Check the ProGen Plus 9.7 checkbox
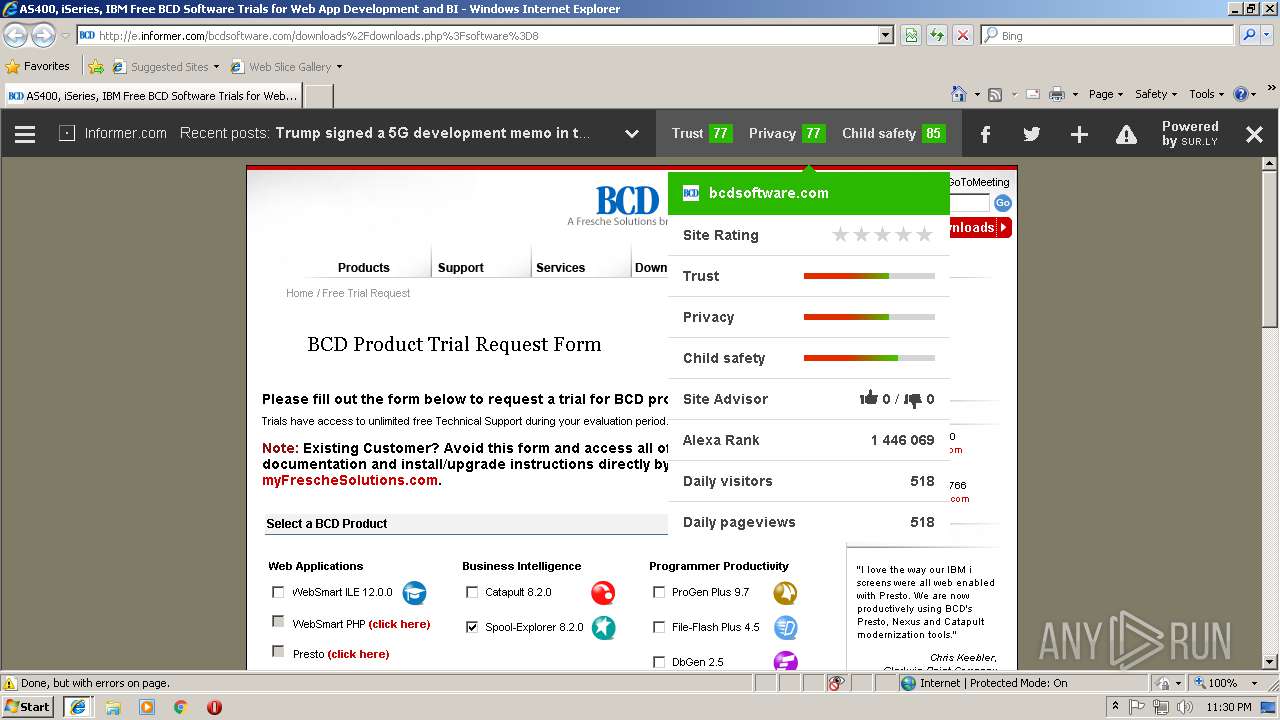The height and width of the screenshot is (720, 1280). [x=659, y=592]
